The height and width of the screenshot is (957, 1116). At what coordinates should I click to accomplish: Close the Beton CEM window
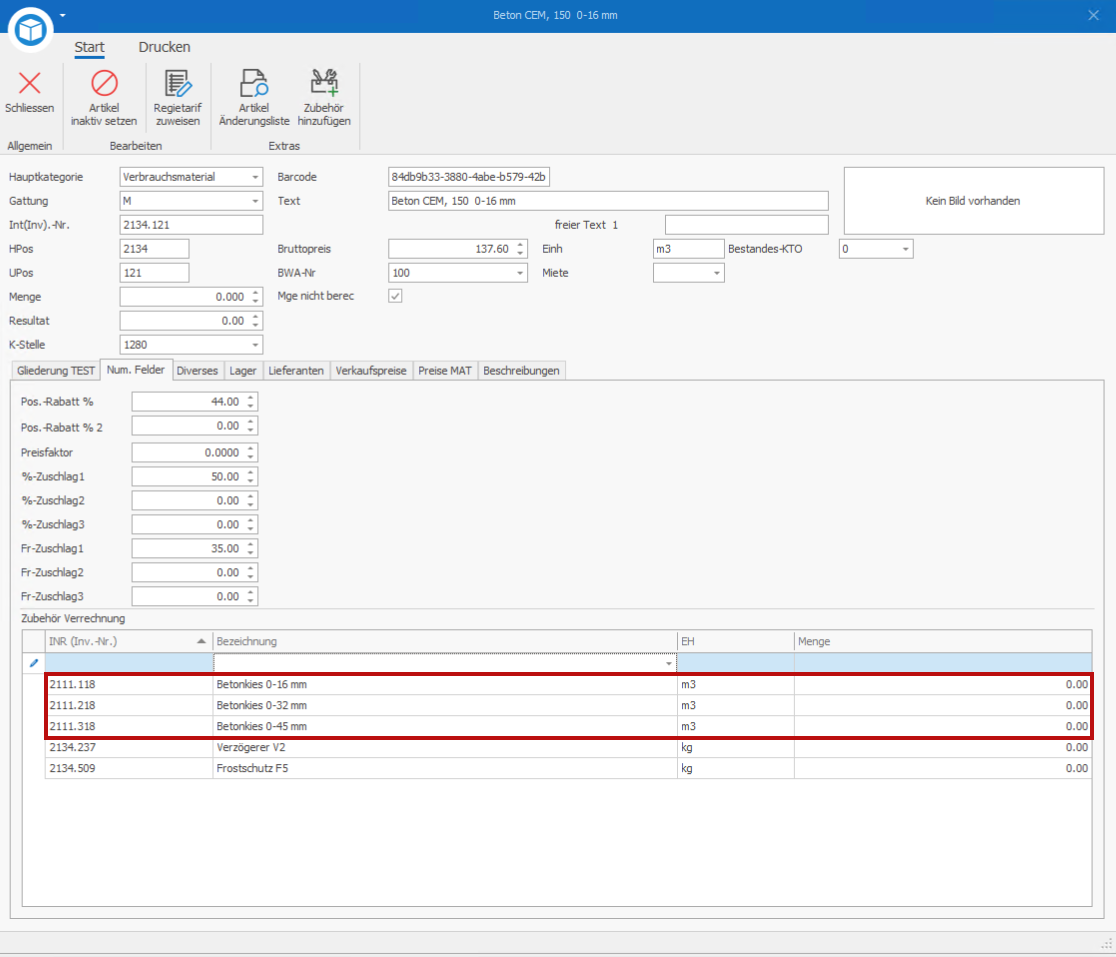coord(1093,15)
